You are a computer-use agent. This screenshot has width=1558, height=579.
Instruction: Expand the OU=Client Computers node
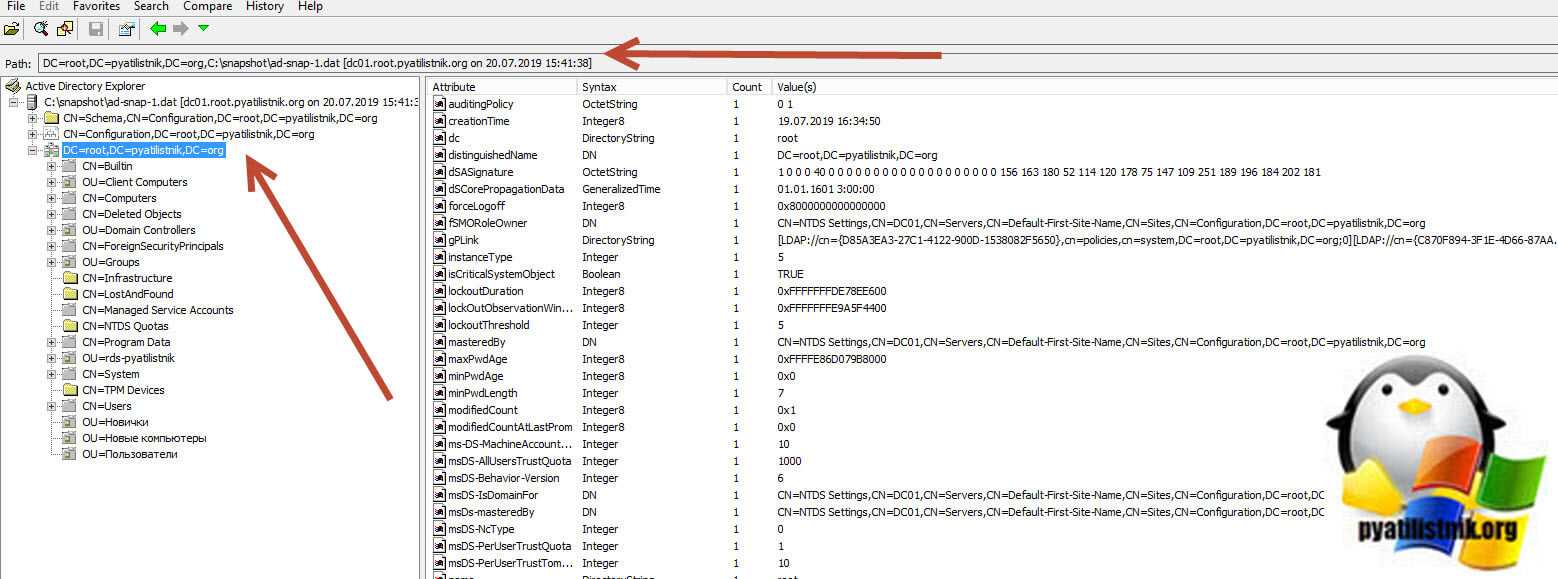(x=51, y=182)
